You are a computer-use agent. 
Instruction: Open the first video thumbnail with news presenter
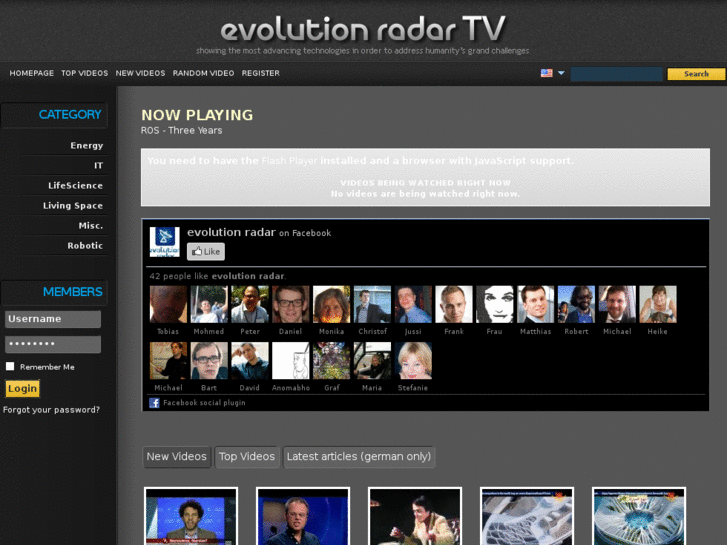pos(191,516)
